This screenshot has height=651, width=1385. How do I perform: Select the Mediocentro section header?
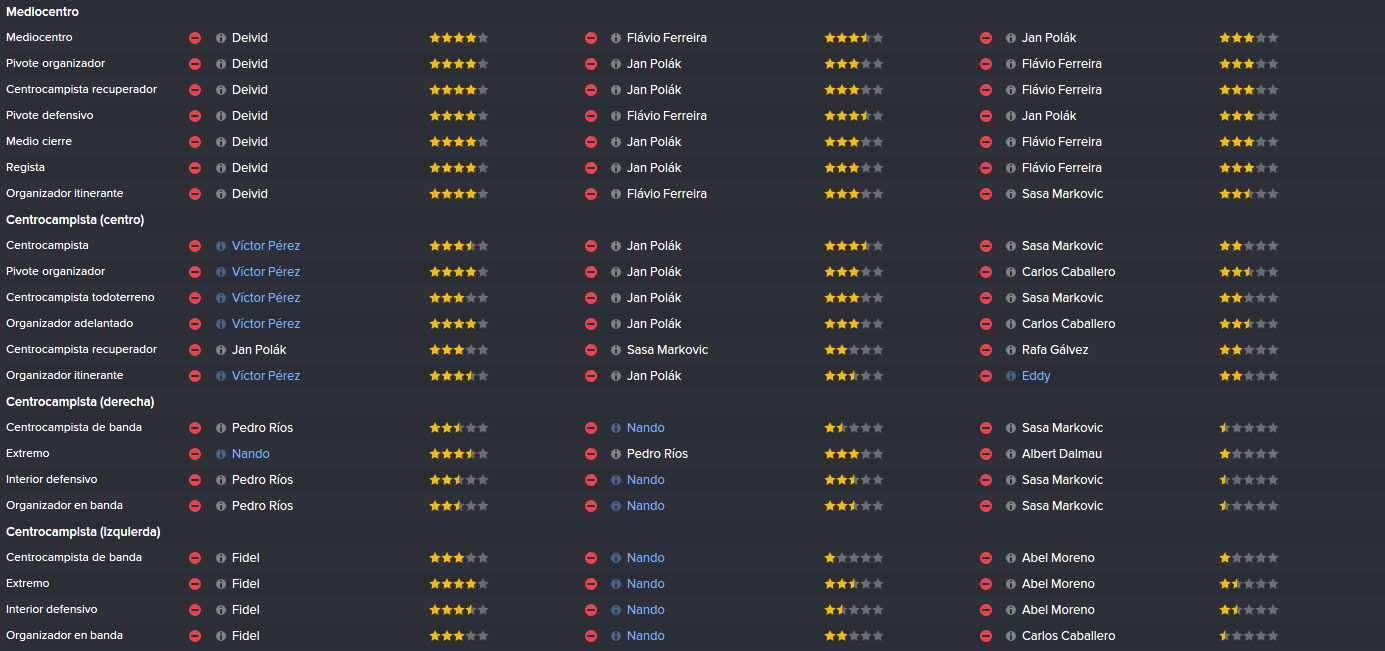[42, 12]
